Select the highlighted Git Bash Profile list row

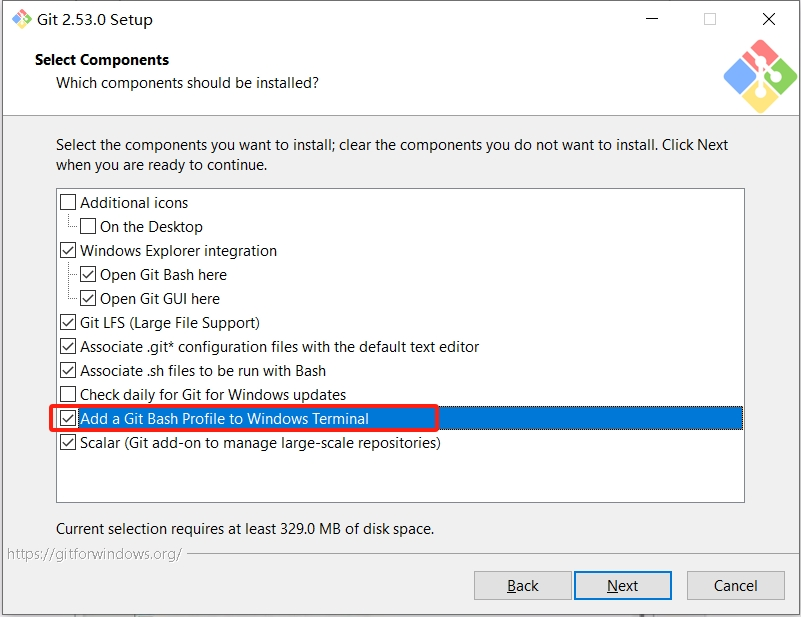pyautogui.click(x=300, y=418)
